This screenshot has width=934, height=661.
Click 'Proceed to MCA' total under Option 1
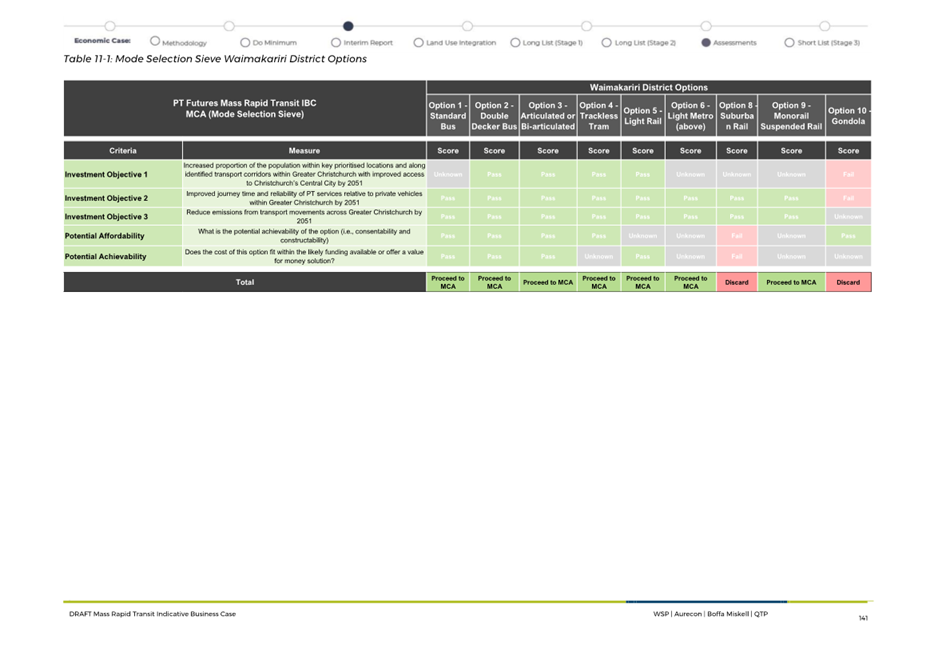[x=448, y=282]
